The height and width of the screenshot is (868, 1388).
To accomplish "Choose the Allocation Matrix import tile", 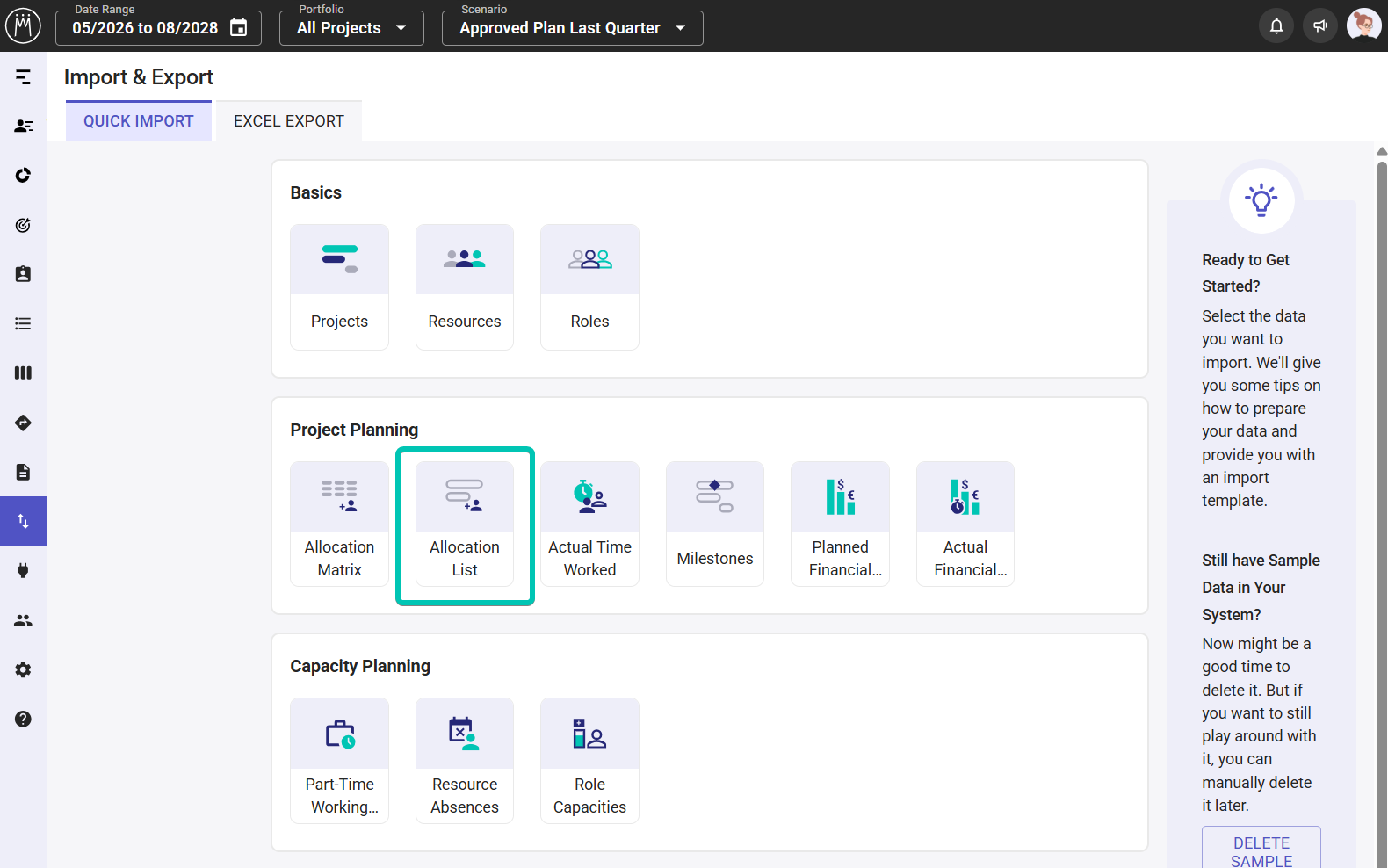I will tap(339, 524).
